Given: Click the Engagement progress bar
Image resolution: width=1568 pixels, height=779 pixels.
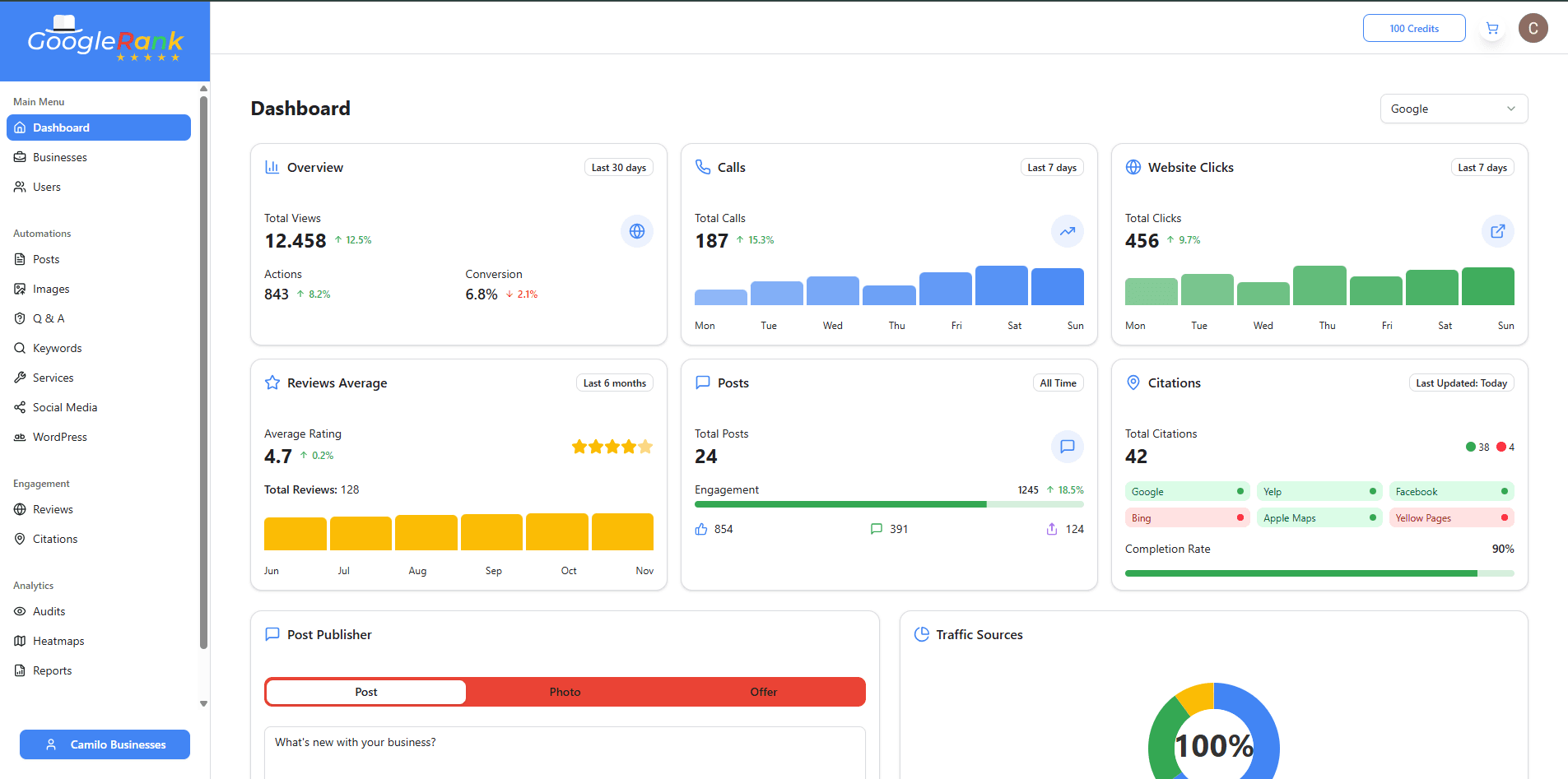Looking at the screenshot, I should (x=889, y=504).
